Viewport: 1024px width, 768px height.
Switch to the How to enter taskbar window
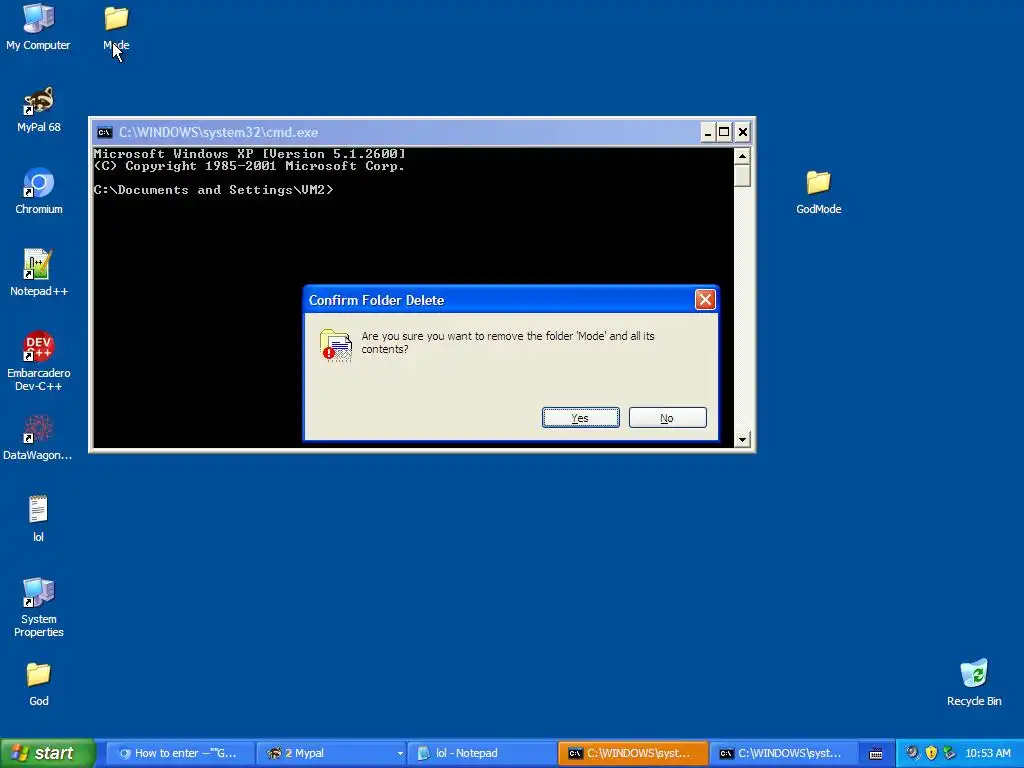178,753
